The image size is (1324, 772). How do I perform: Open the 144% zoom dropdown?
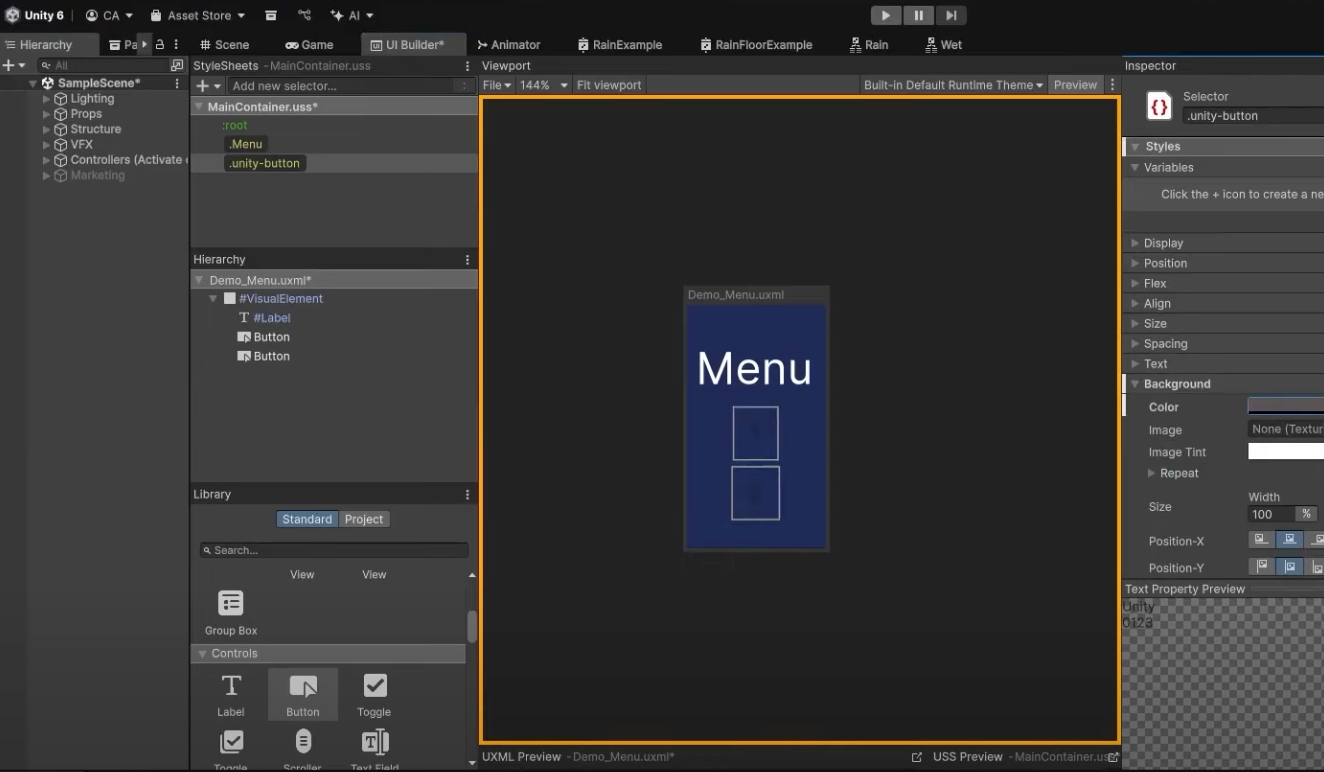click(543, 85)
